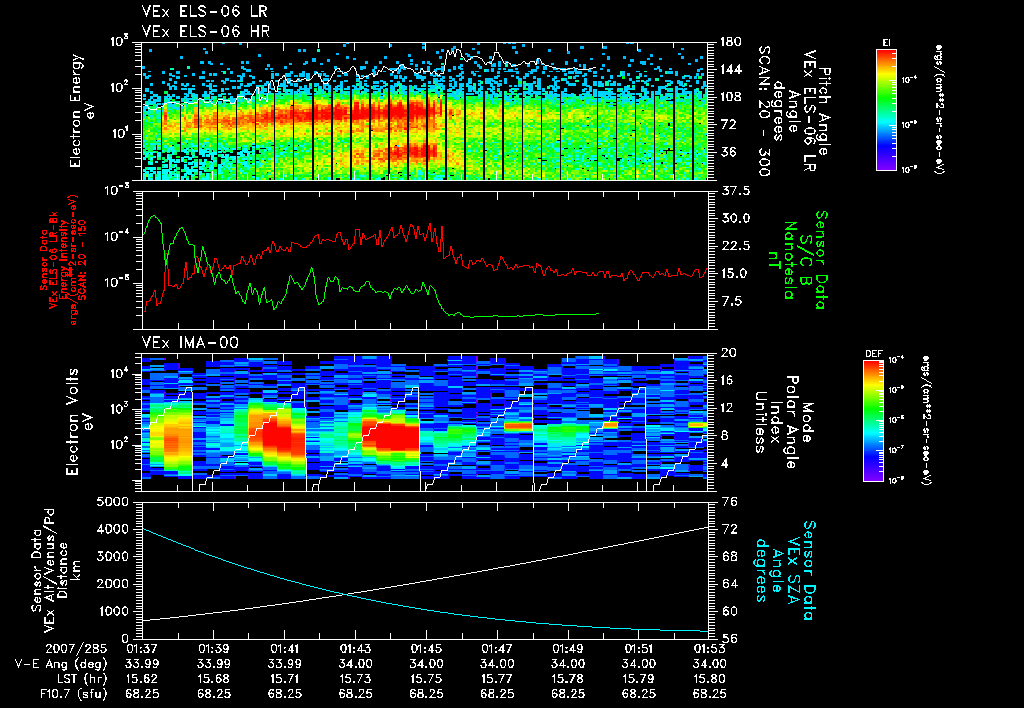Click the 01:47 time tick label
This screenshot has width=1024, height=708.
(x=497, y=649)
